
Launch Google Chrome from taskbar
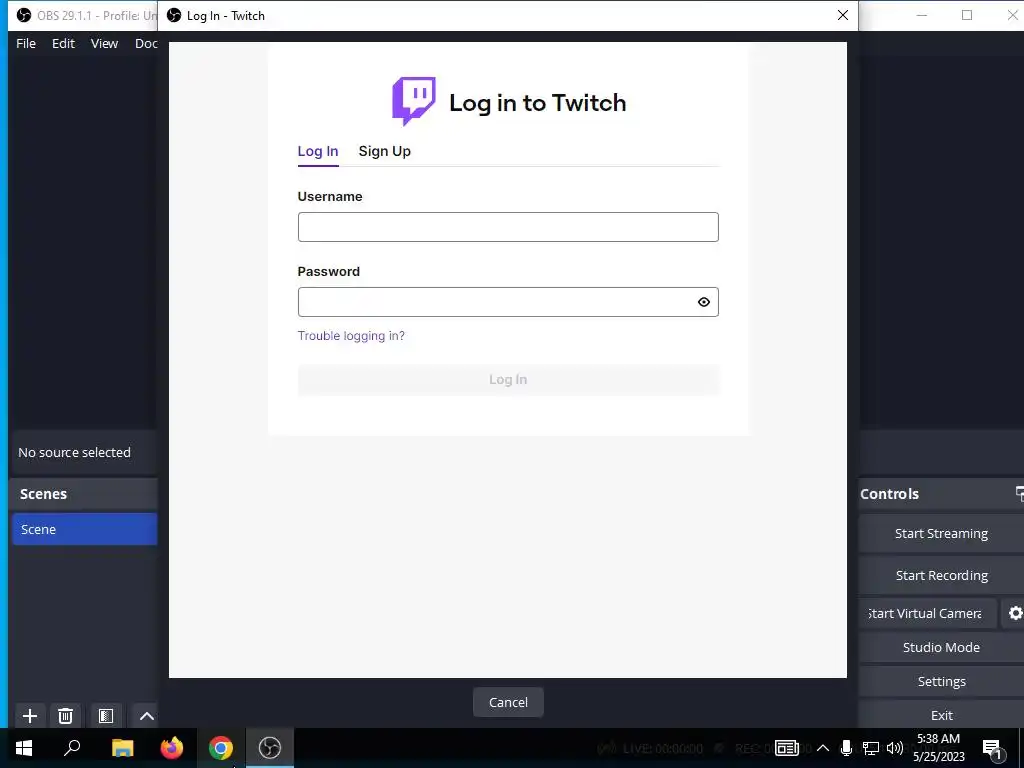click(221, 748)
